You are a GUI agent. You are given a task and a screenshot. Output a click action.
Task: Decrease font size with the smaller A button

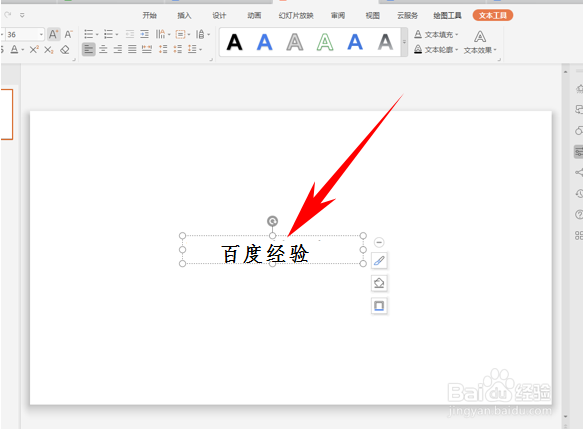68,34
